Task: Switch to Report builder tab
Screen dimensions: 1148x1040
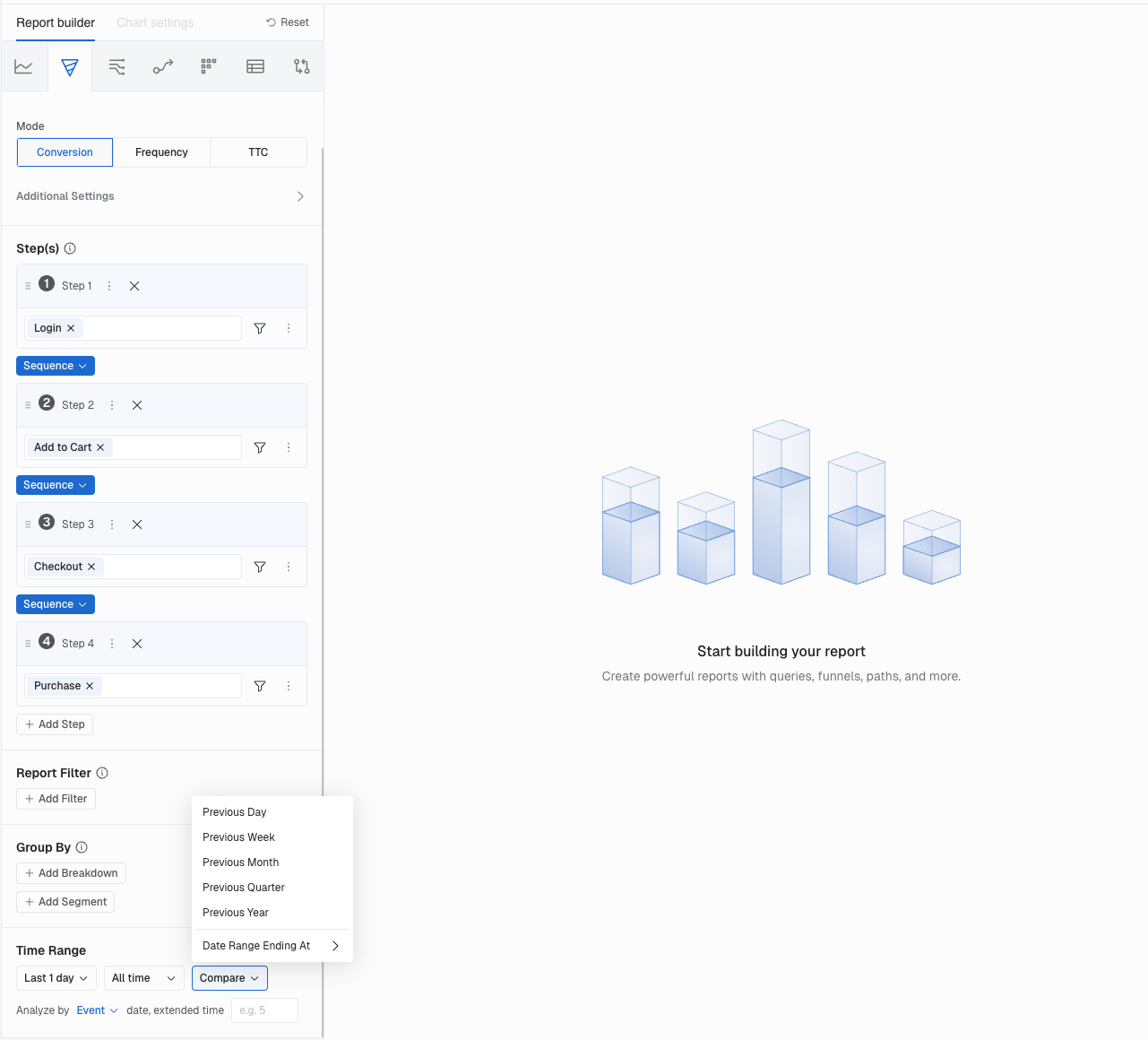Action: [56, 22]
